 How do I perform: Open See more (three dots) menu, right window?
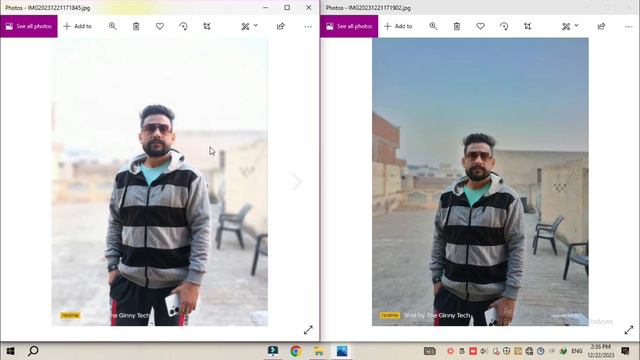(x=629, y=27)
